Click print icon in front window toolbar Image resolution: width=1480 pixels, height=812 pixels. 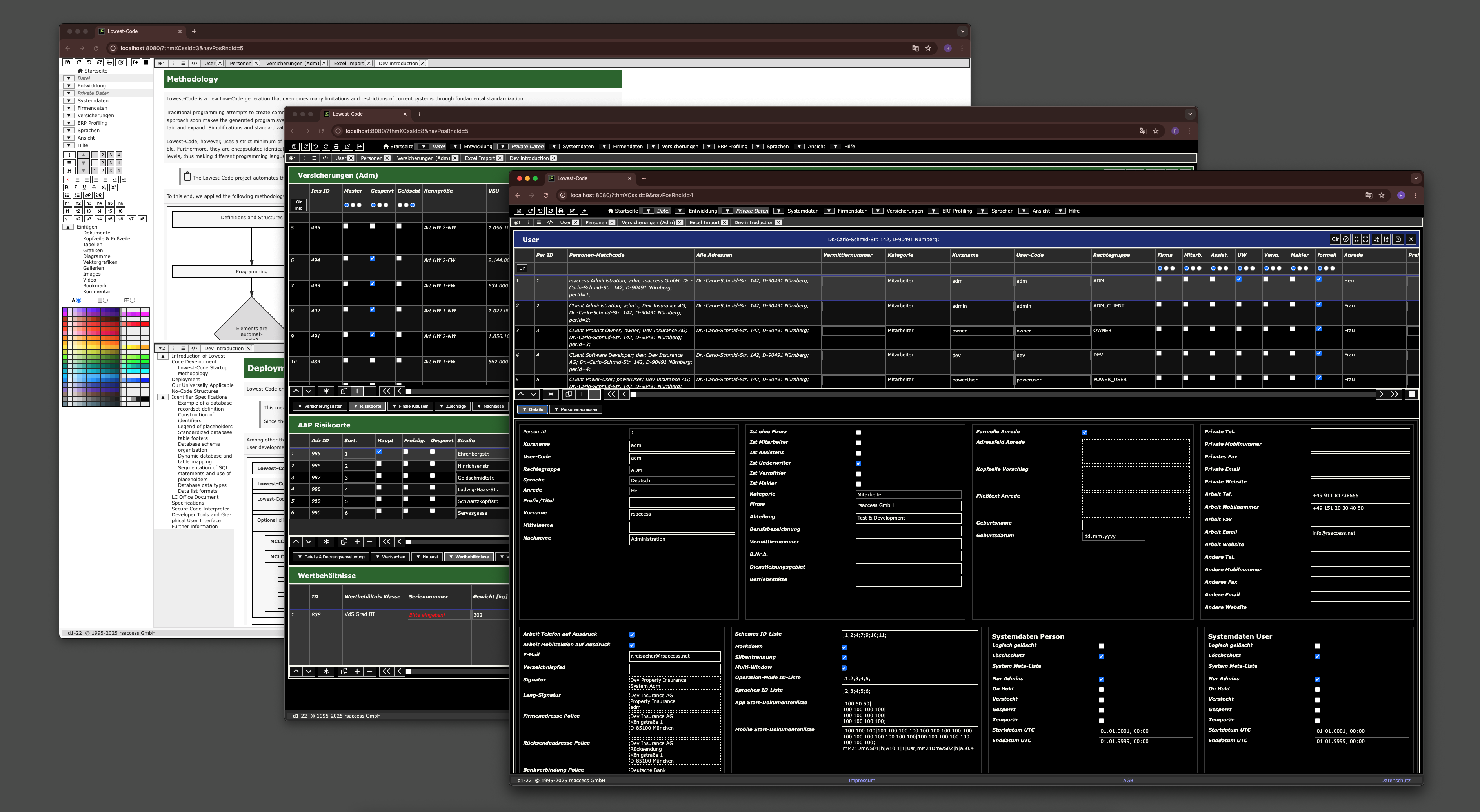pos(561,211)
